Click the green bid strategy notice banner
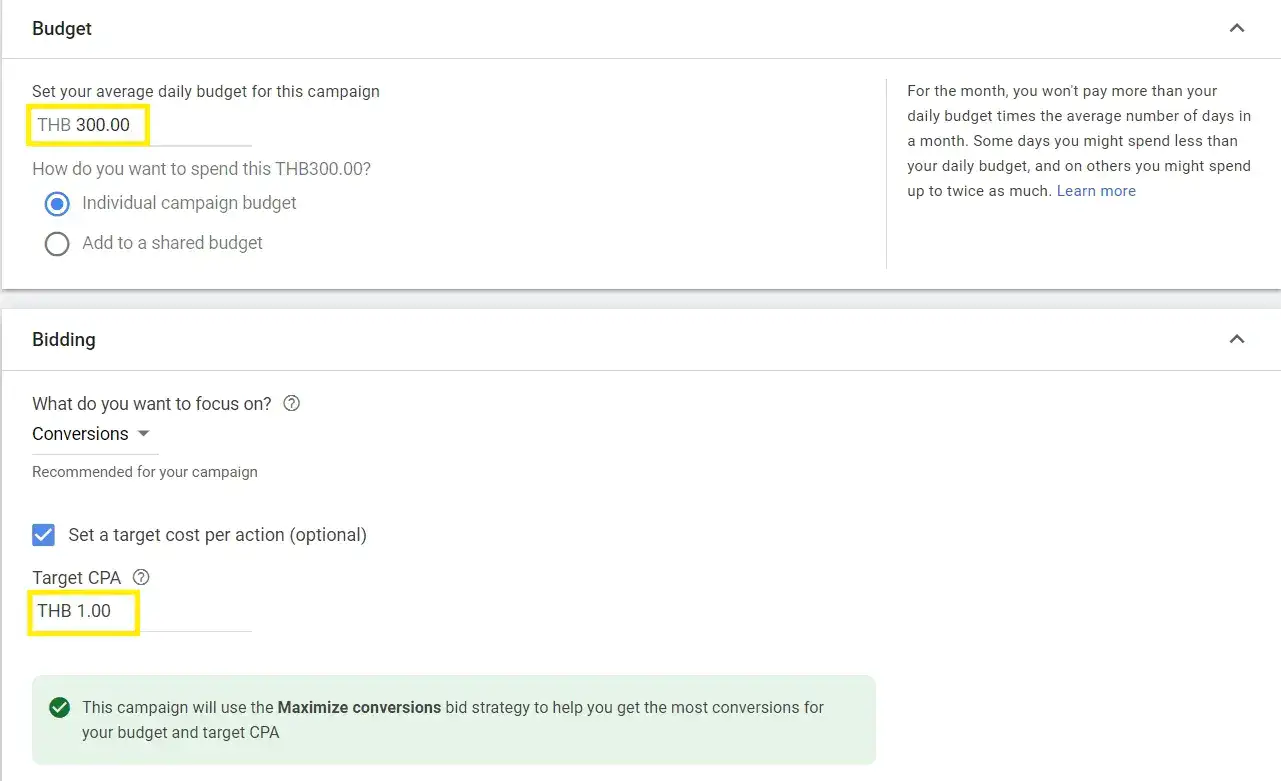Image resolution: width=1281 pixels, height=781 pixels. [454, 720]
